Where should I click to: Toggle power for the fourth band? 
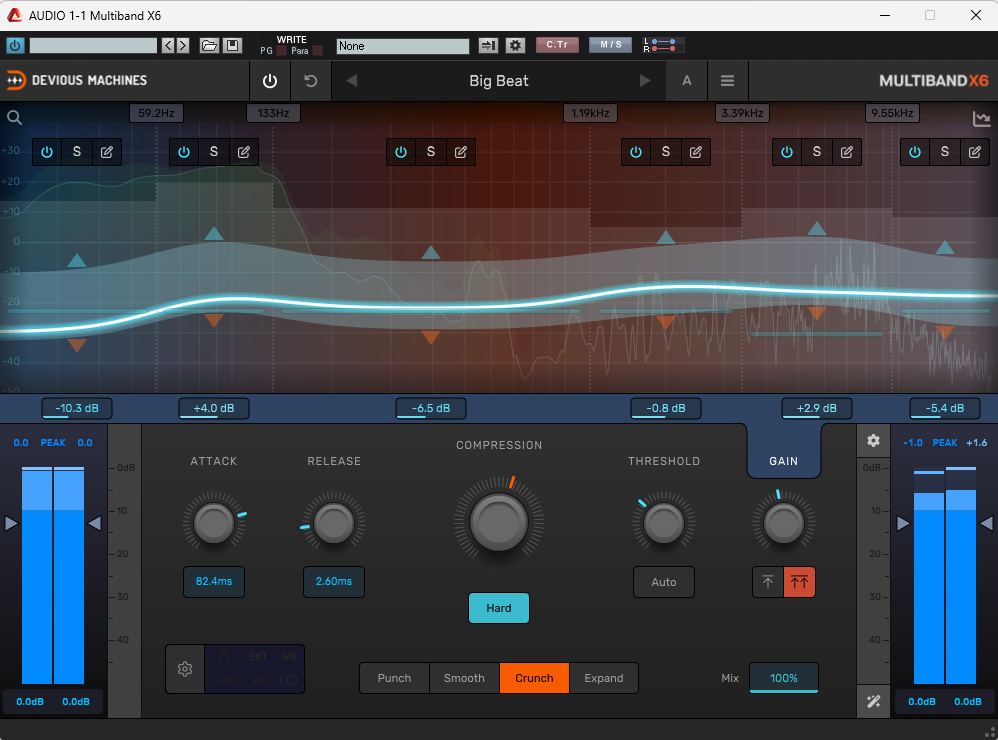[636, 152]
